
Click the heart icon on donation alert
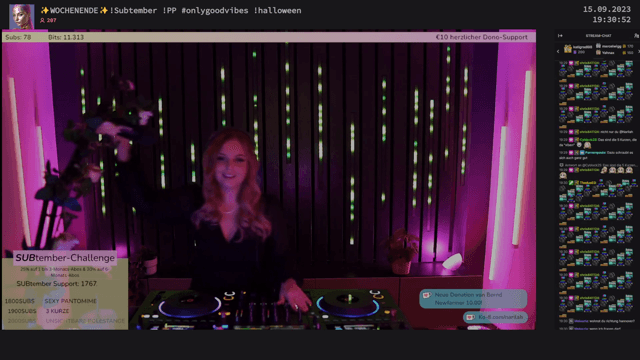coord(427,295)
